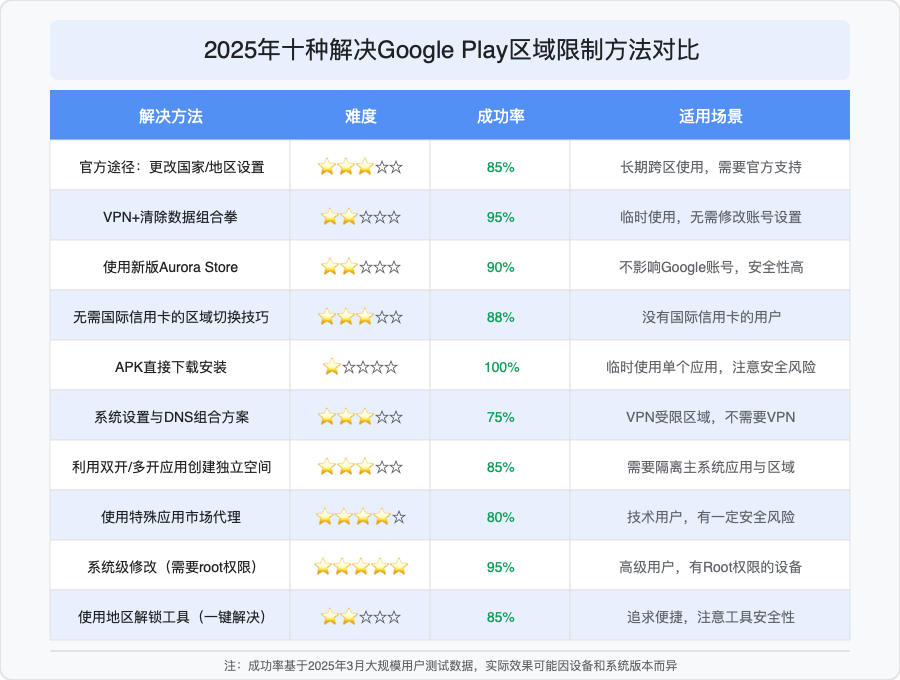Screen dimensions: 900x680
Task: Click '追求便捷，注意工具安全性' scenario cell
Action: pos(711,617)
